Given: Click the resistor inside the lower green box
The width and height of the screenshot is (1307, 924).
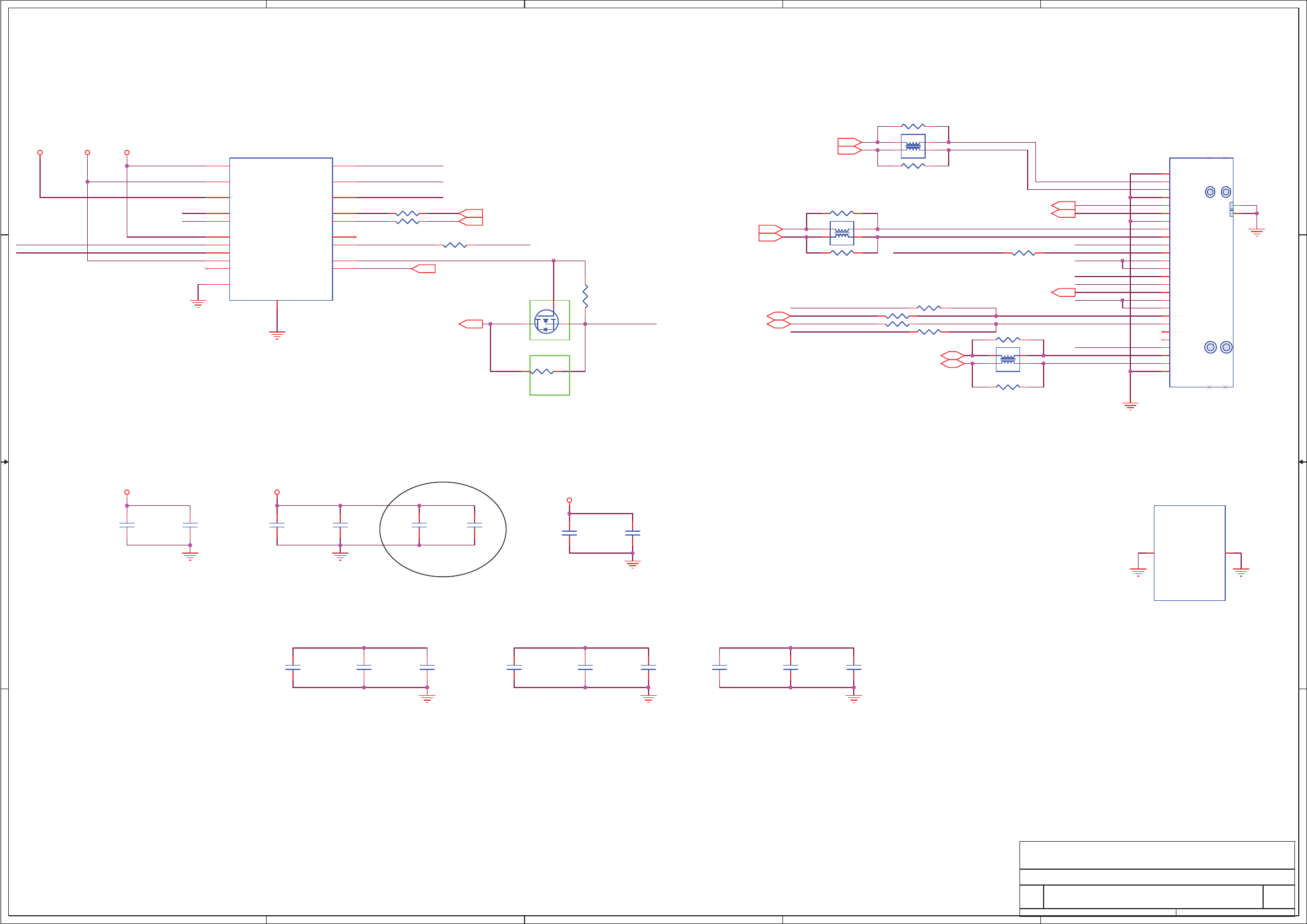Looking at the screenshot, I should (542, 371).
